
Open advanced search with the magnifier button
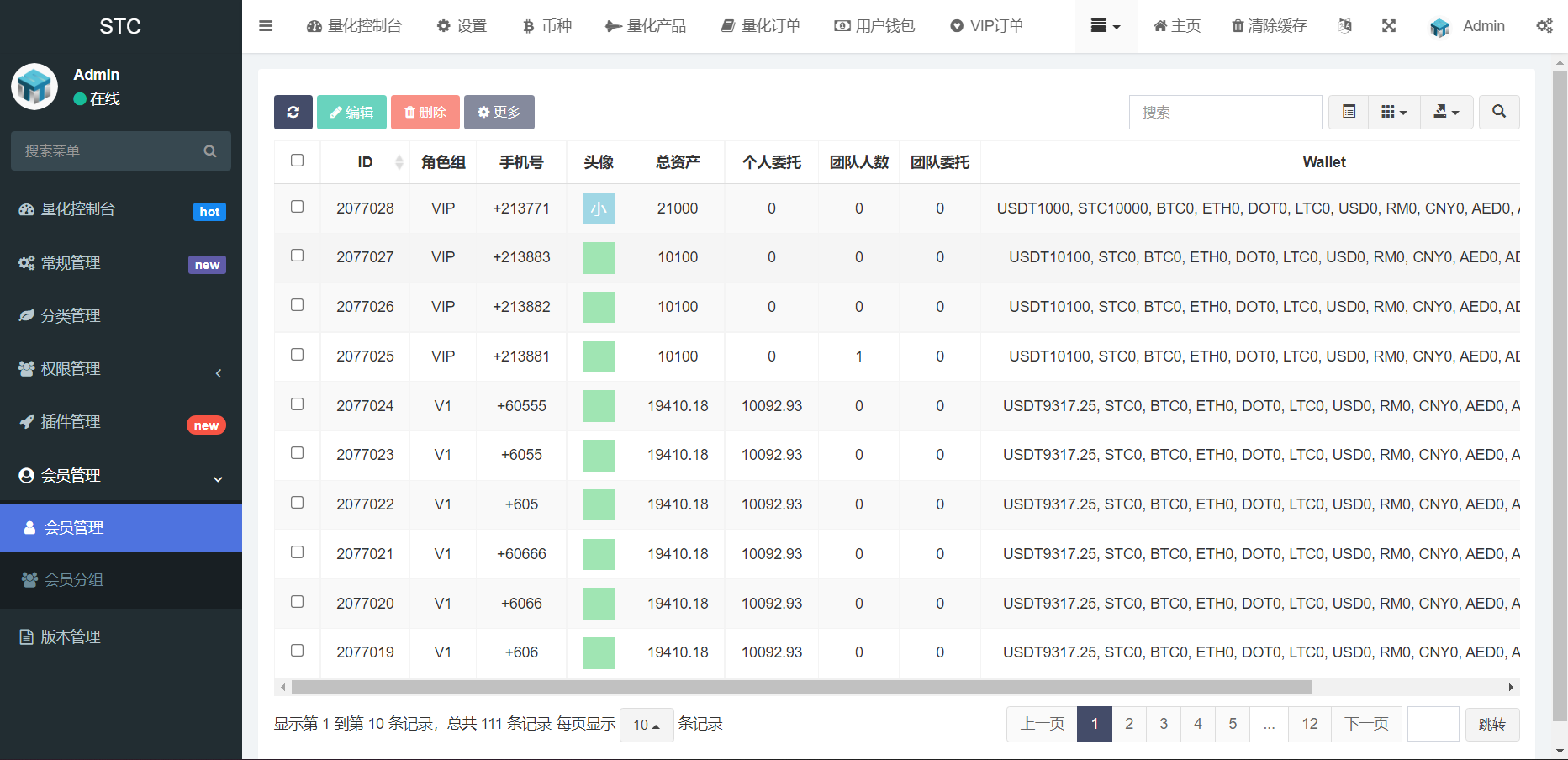1499,112
